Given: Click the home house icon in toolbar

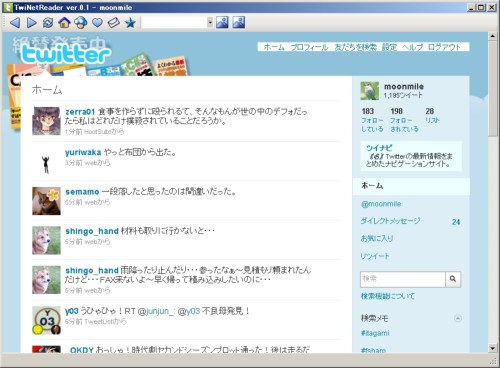Looking at the screenshot, I should pos(64,23).
